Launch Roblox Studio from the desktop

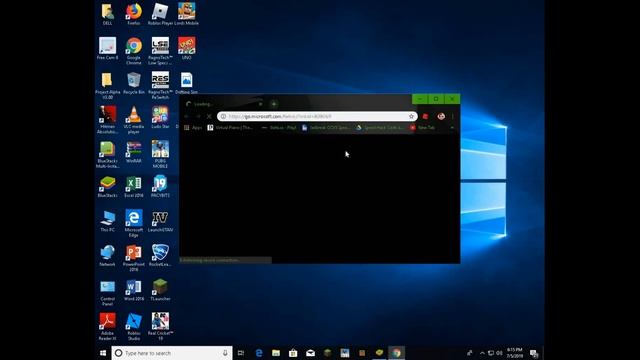click(x=133, y=327)
